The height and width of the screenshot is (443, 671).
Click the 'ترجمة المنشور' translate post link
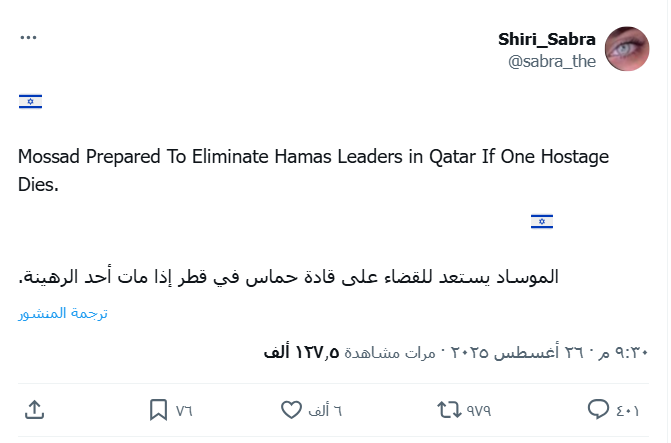pos(64,313)
